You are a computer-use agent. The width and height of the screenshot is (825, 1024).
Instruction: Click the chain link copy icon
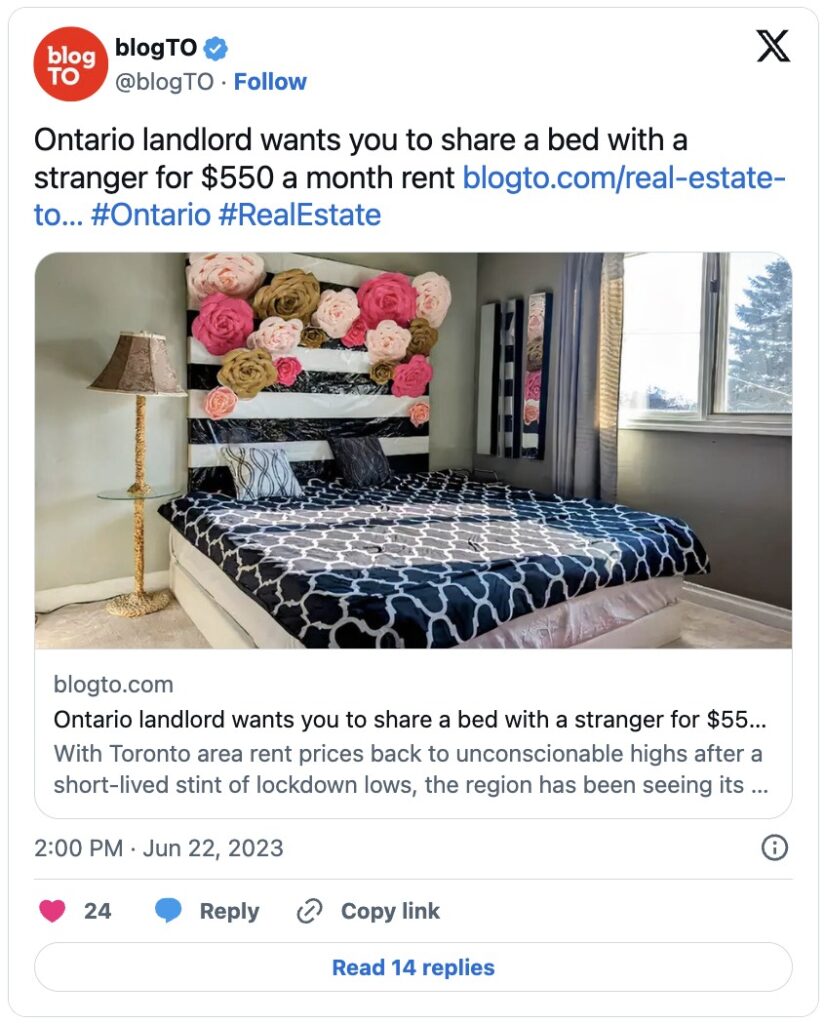tap(310, 911)
